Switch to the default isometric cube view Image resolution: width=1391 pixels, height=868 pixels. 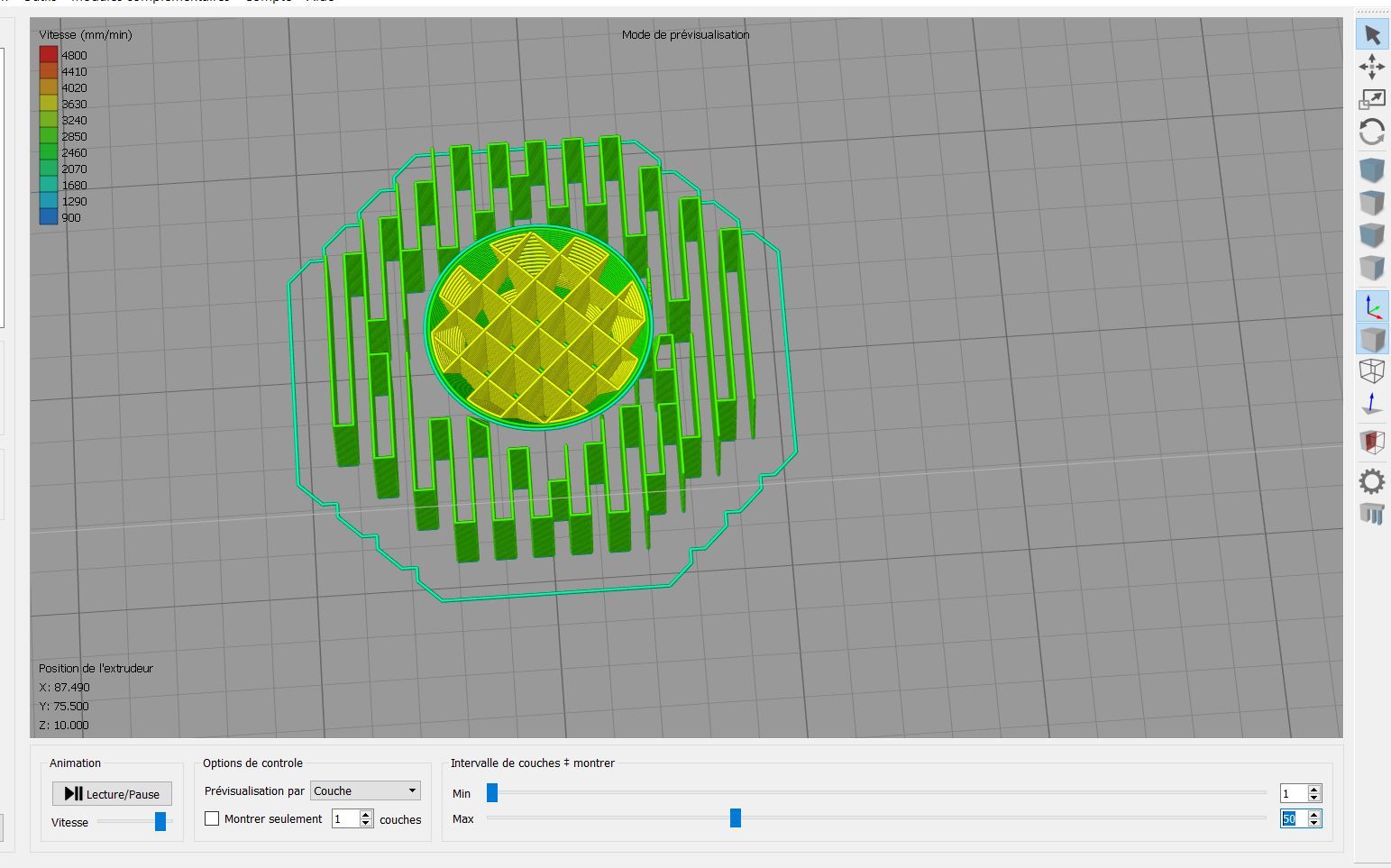pyautogui.click(x=1372, y=170)
